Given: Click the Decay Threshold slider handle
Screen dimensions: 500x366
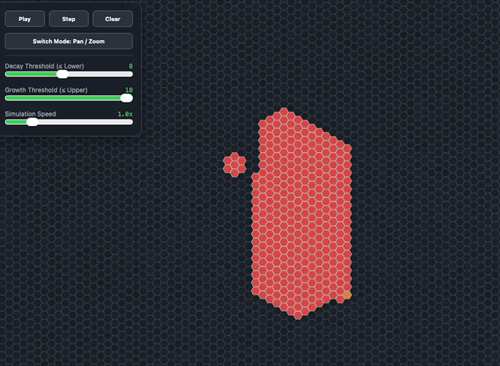Looking at the screenshot, I should click(x=62, y=74).
